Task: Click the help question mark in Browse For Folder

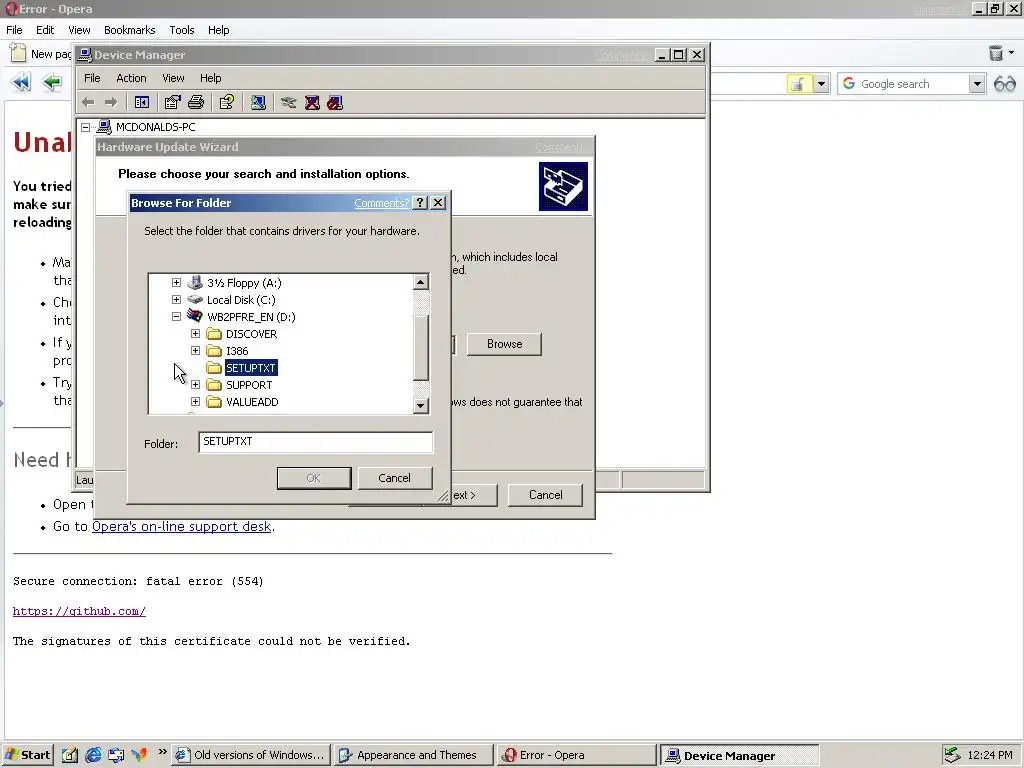Action: point(421,203)
